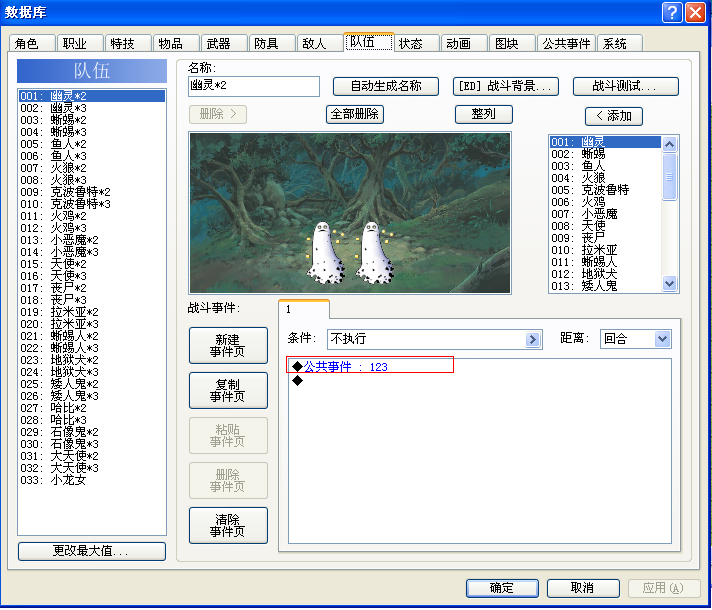712x610 pixels.
Task: Select troop 028: 哈比*3
Action: click(x=92, y=420)
